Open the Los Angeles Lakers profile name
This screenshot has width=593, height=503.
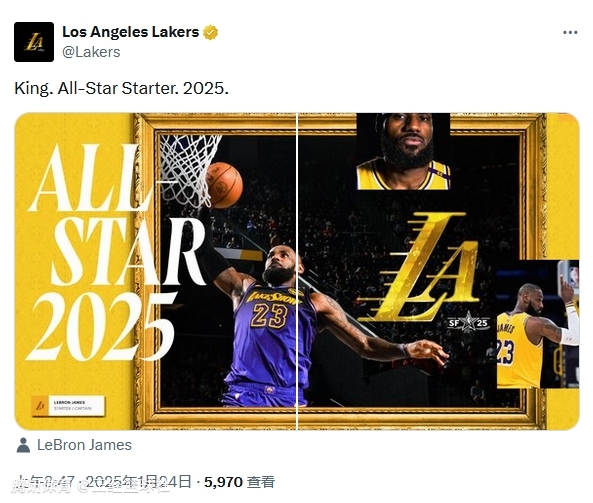pyautogui.click(x=130, y=32)
